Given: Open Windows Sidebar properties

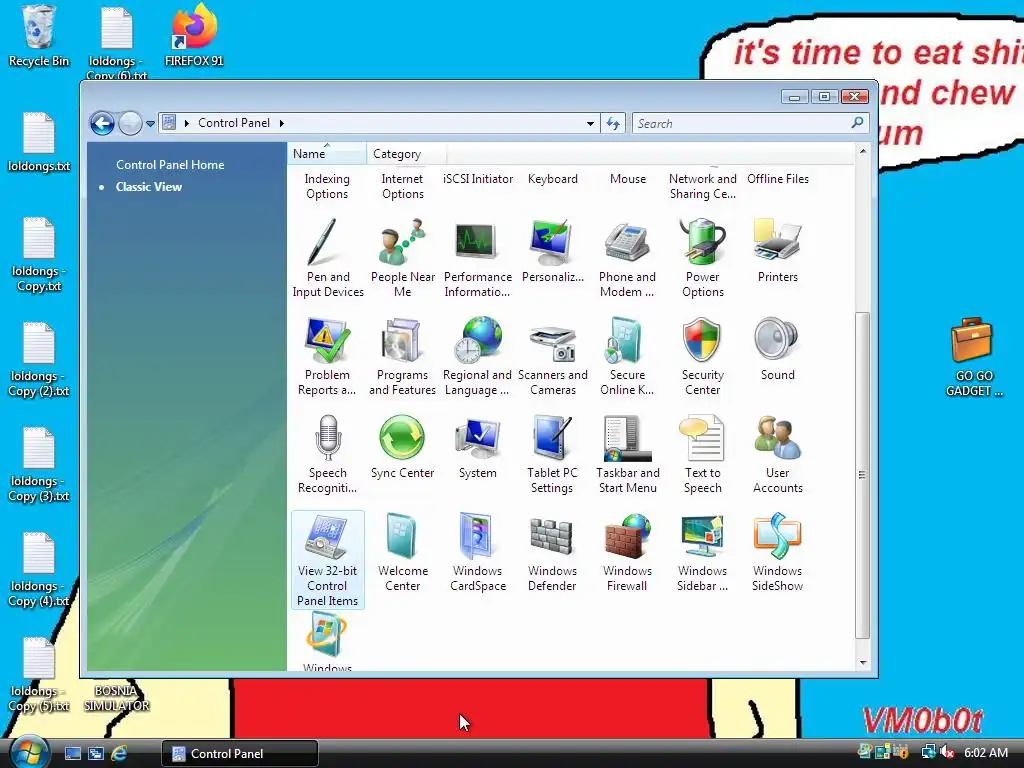Looking at the screenshot, I should [702, 552].
